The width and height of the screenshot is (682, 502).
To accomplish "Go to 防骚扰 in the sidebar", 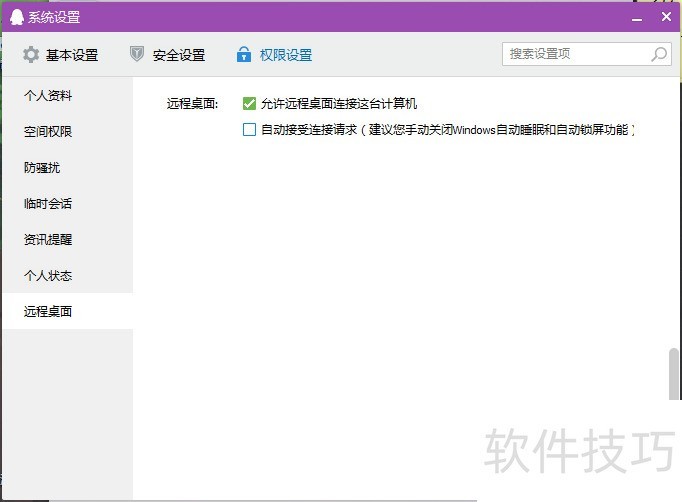I will click(42, 168).
